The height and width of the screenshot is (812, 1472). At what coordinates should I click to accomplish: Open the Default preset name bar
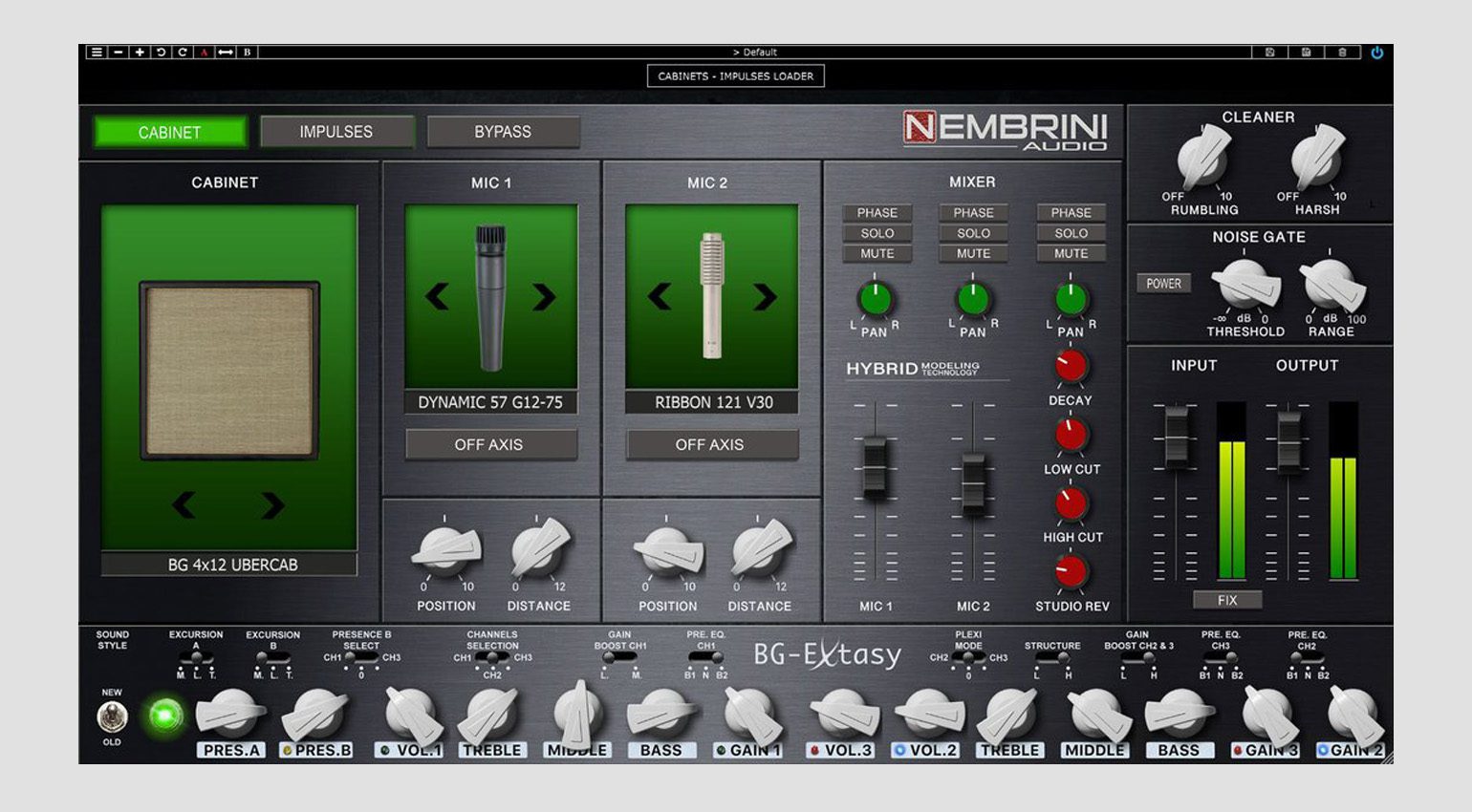pyautogui.click(x=755, y=53)
